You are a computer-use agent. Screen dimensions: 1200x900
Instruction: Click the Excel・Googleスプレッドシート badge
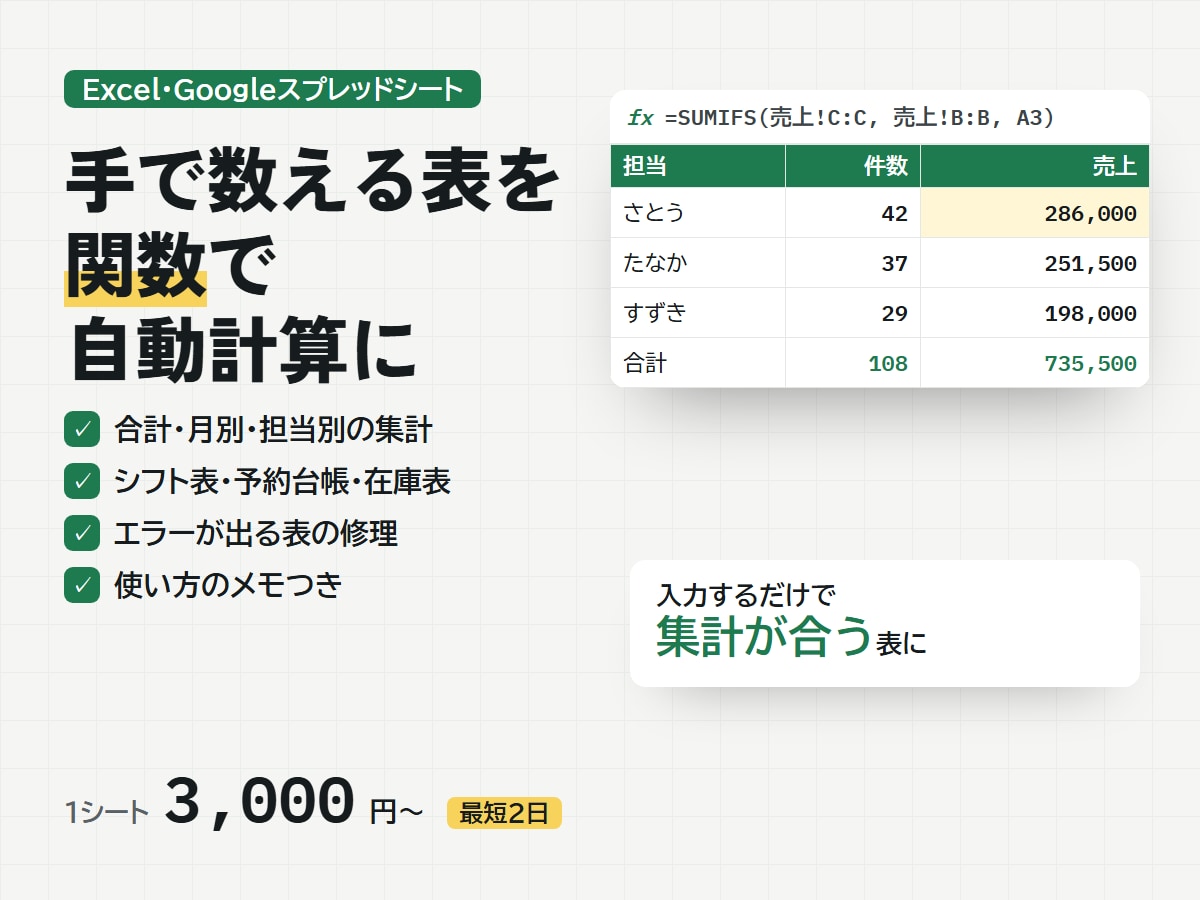272,89
